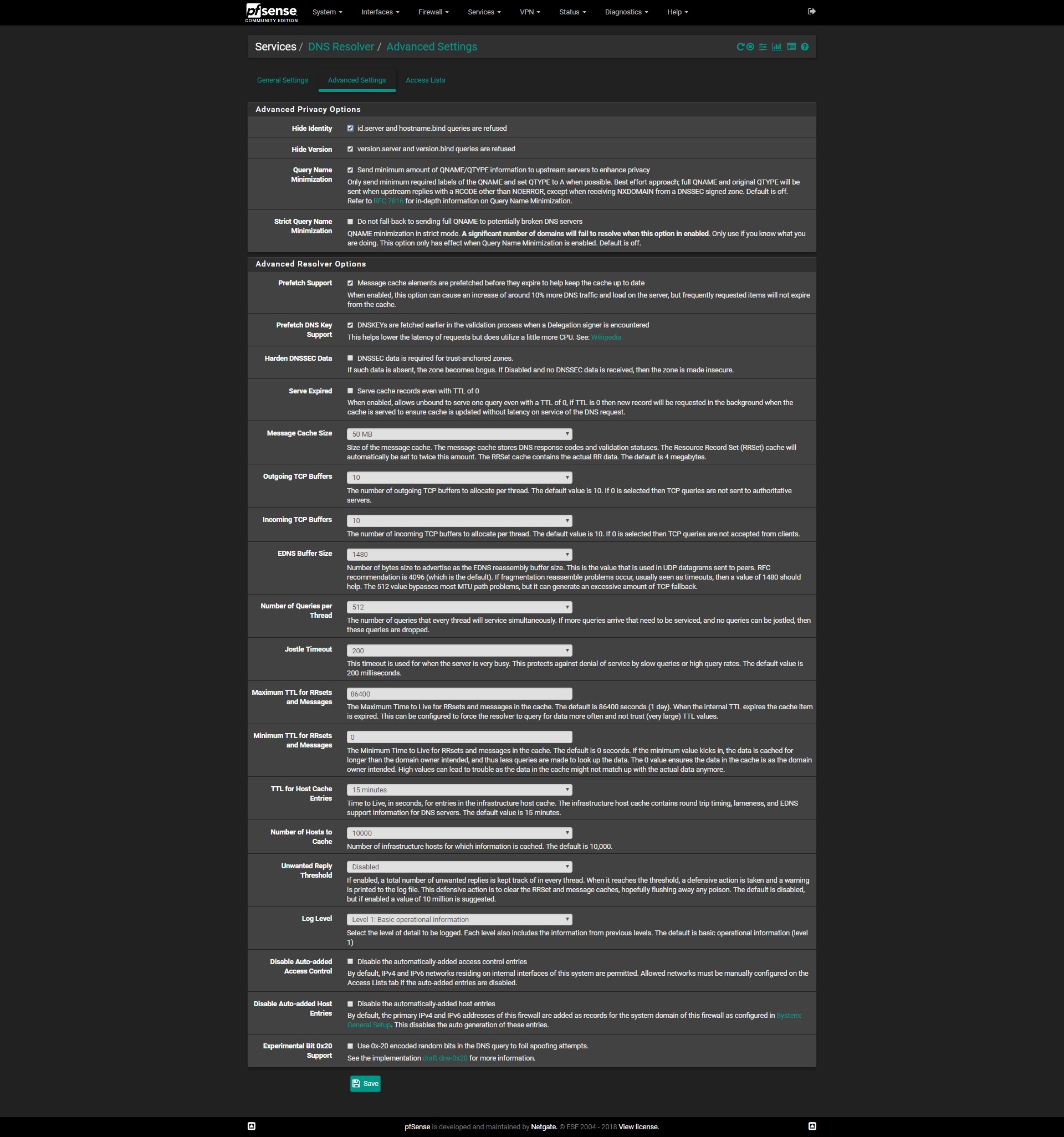This screenshot has height=1137, width=1064.
Task: Click the pfSense logo
Action: pyautogui.click(x=272, y=12)
